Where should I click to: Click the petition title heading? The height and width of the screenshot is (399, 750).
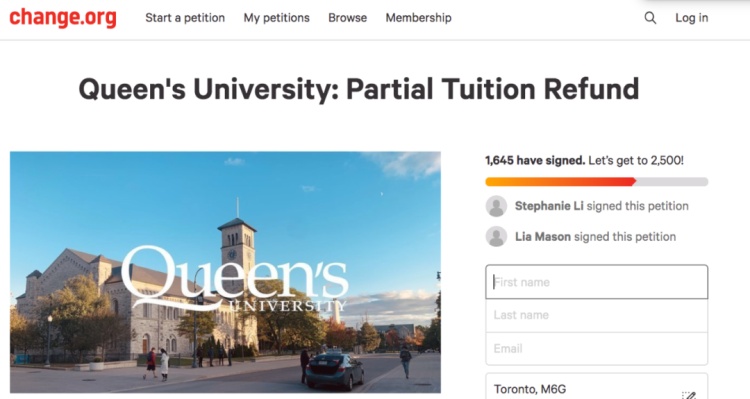click(x=359, y=89)
